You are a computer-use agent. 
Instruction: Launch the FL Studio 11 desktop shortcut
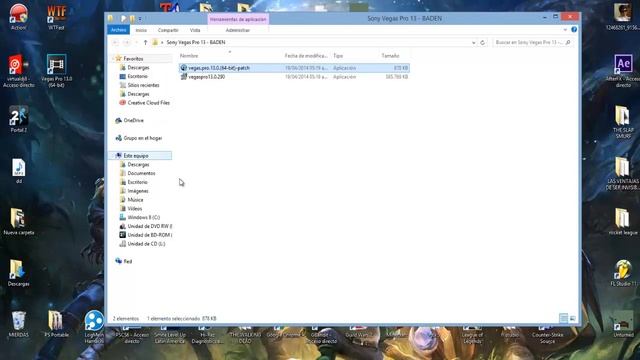pos(624,273)
